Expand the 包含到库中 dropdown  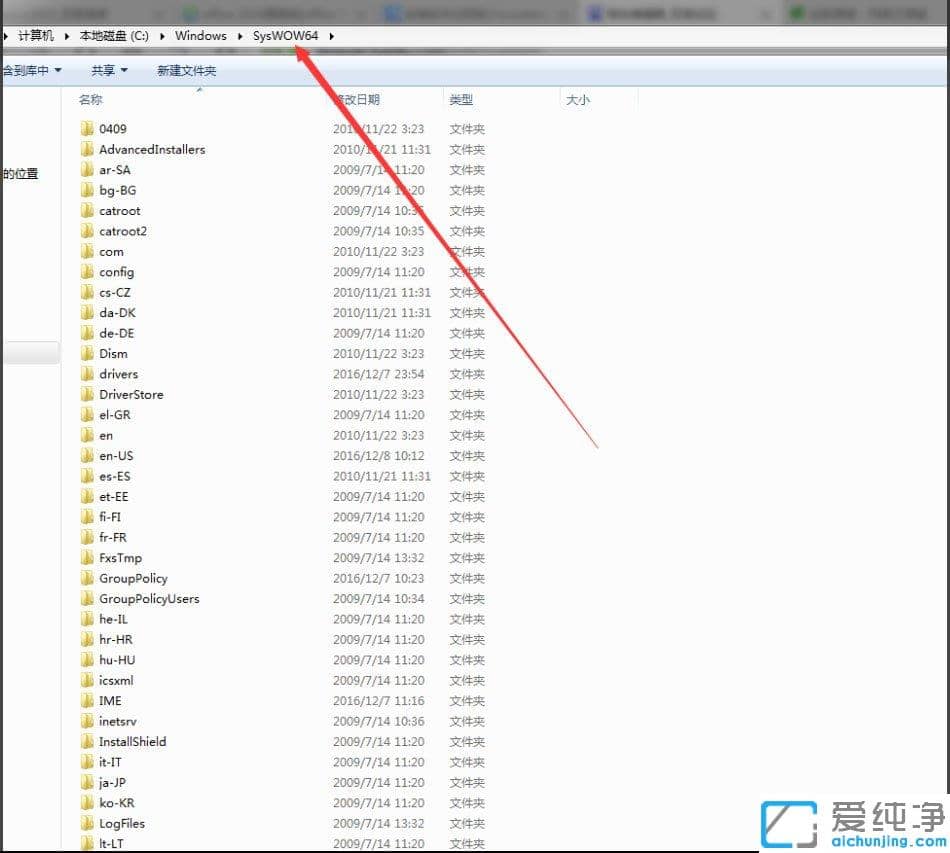(x=30, y=70)
